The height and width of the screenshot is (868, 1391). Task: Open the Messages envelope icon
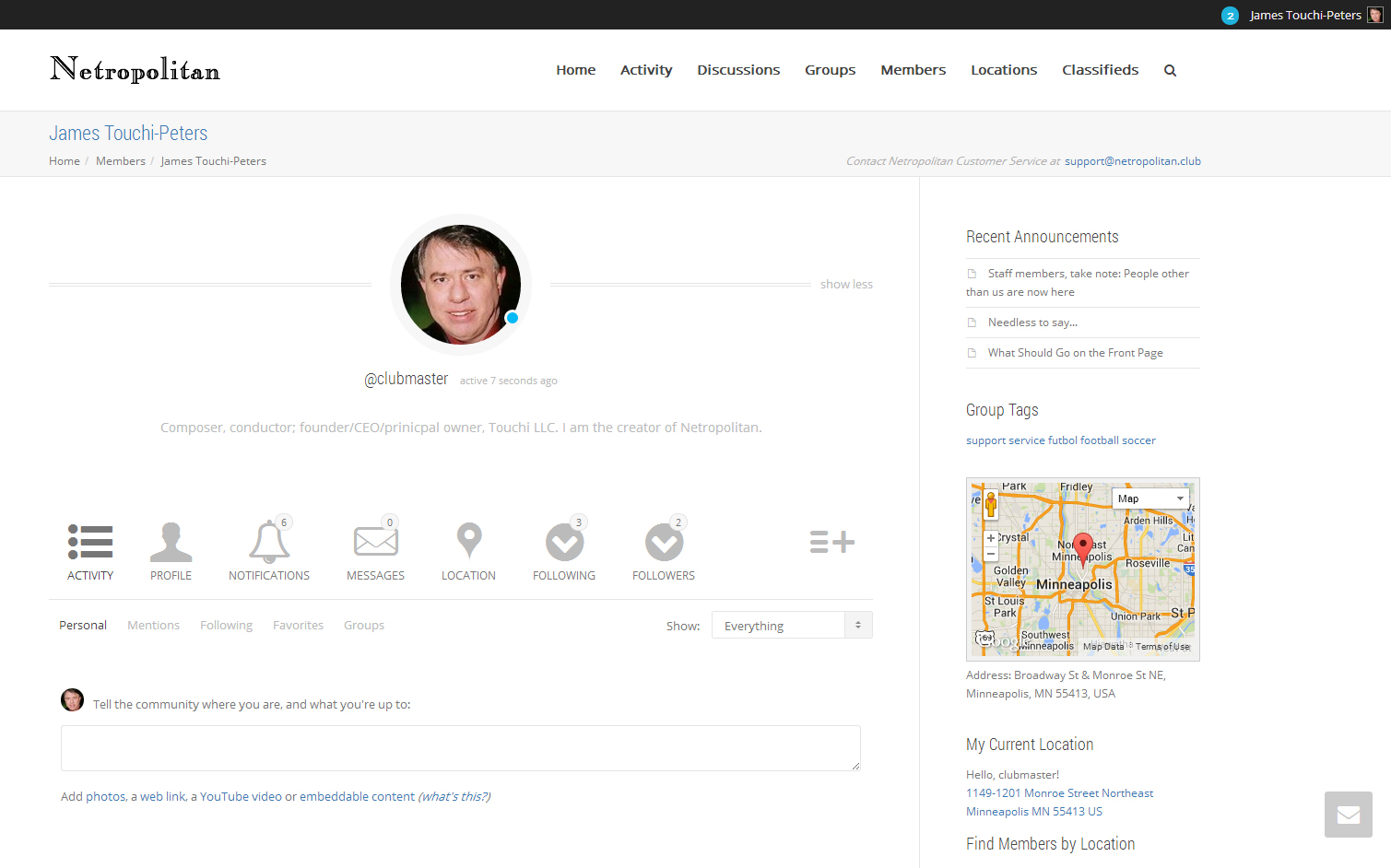[375, 542]
